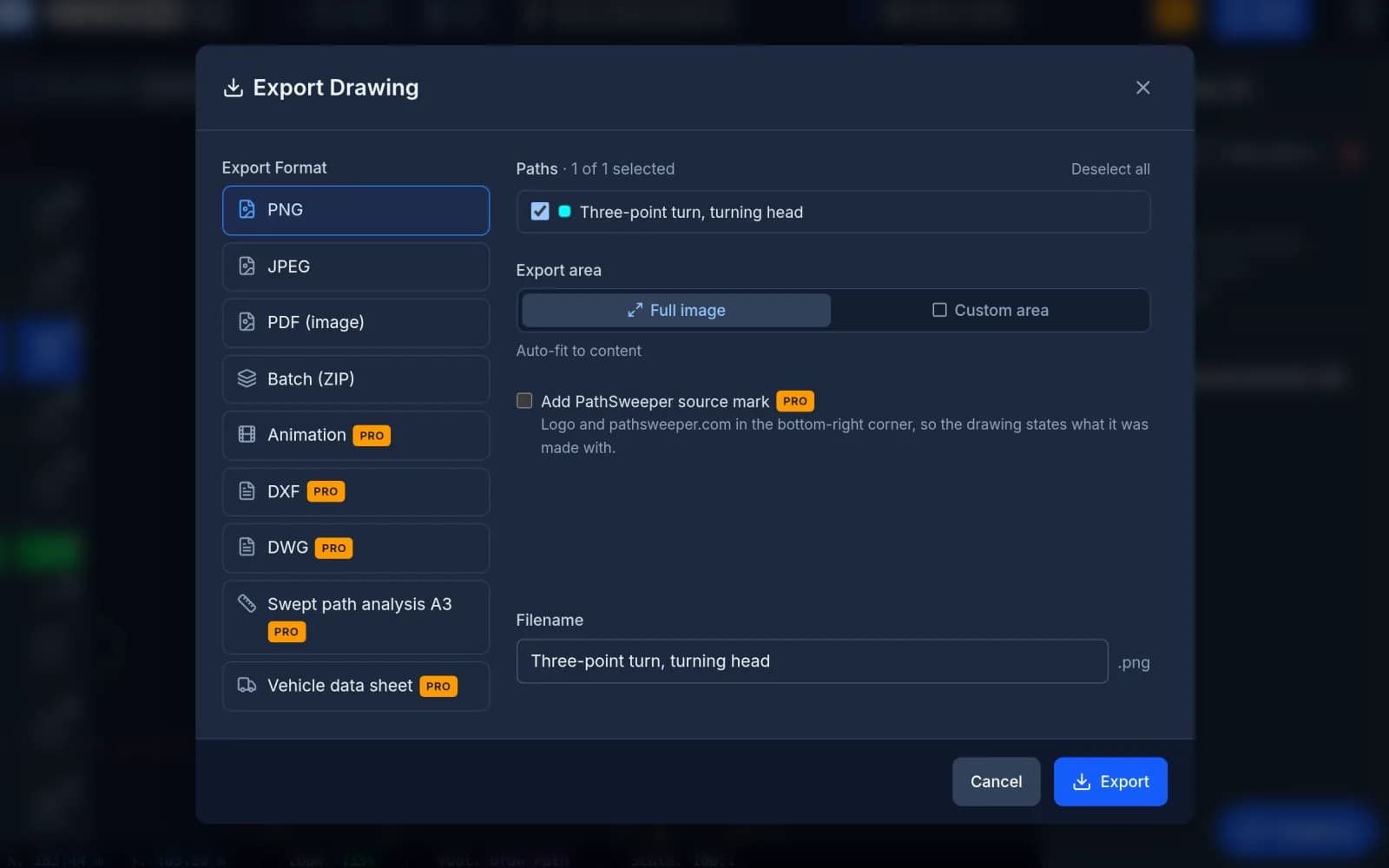Click the DWG document icon
The image size is (1389, 868).
coord(247,547)
